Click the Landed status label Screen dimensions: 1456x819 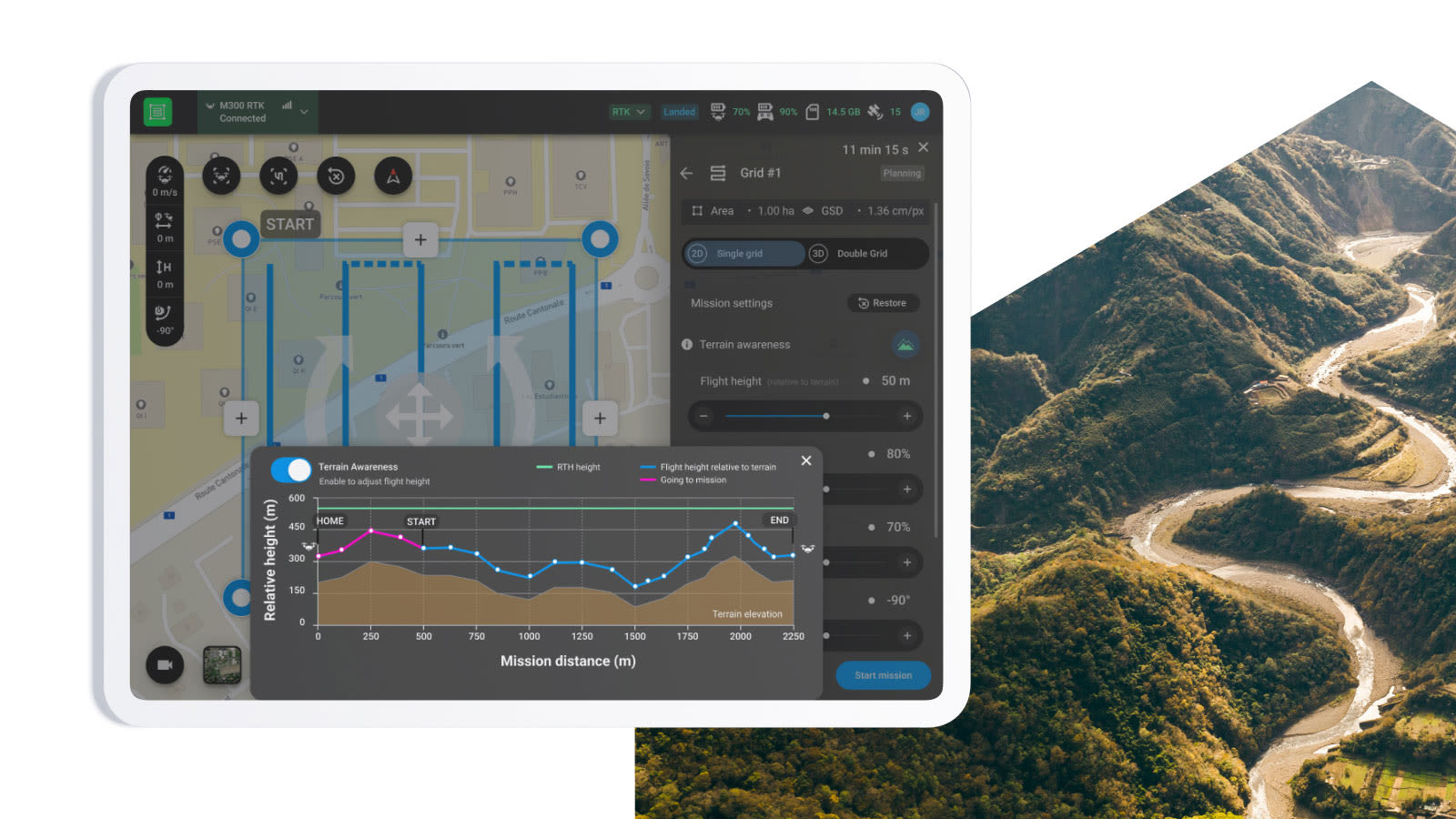pyautogui.click(x=679, y=111)
